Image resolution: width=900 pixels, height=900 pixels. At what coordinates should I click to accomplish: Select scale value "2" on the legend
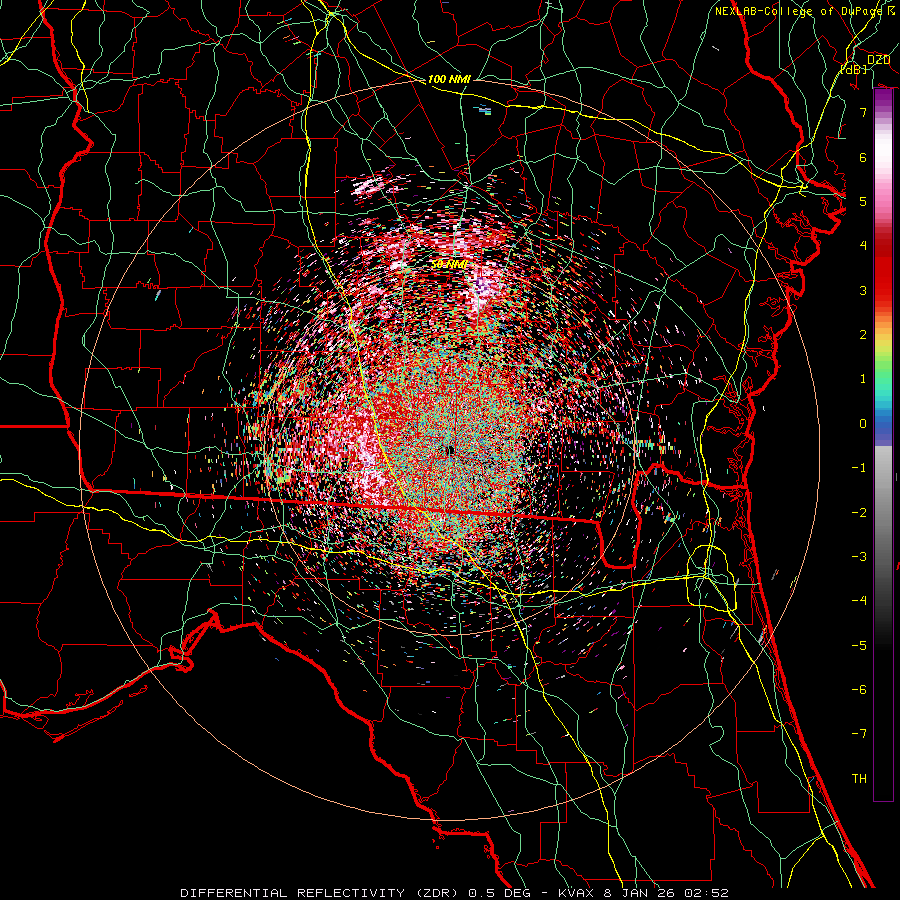(863, 335)
